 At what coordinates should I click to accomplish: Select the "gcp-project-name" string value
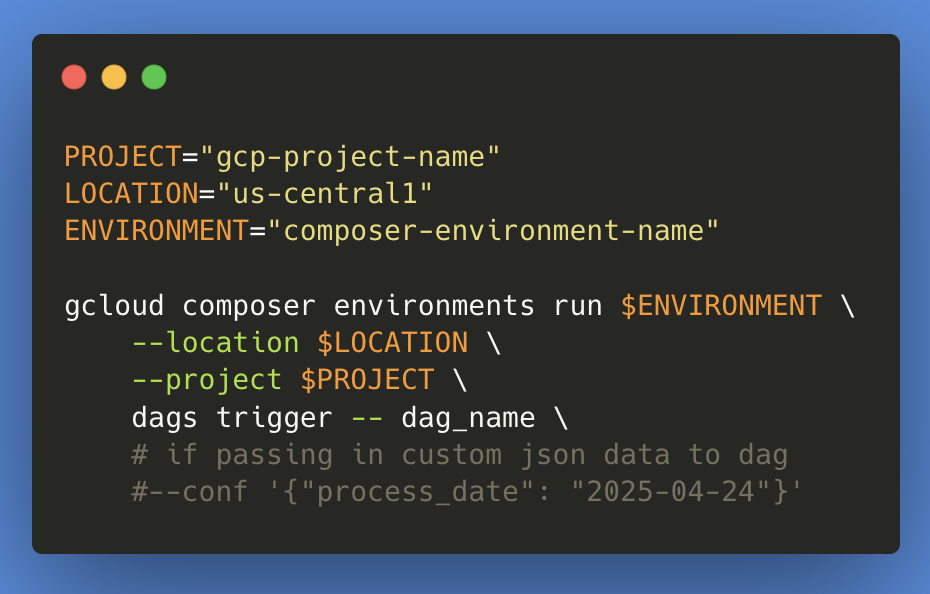coord(350,158)
